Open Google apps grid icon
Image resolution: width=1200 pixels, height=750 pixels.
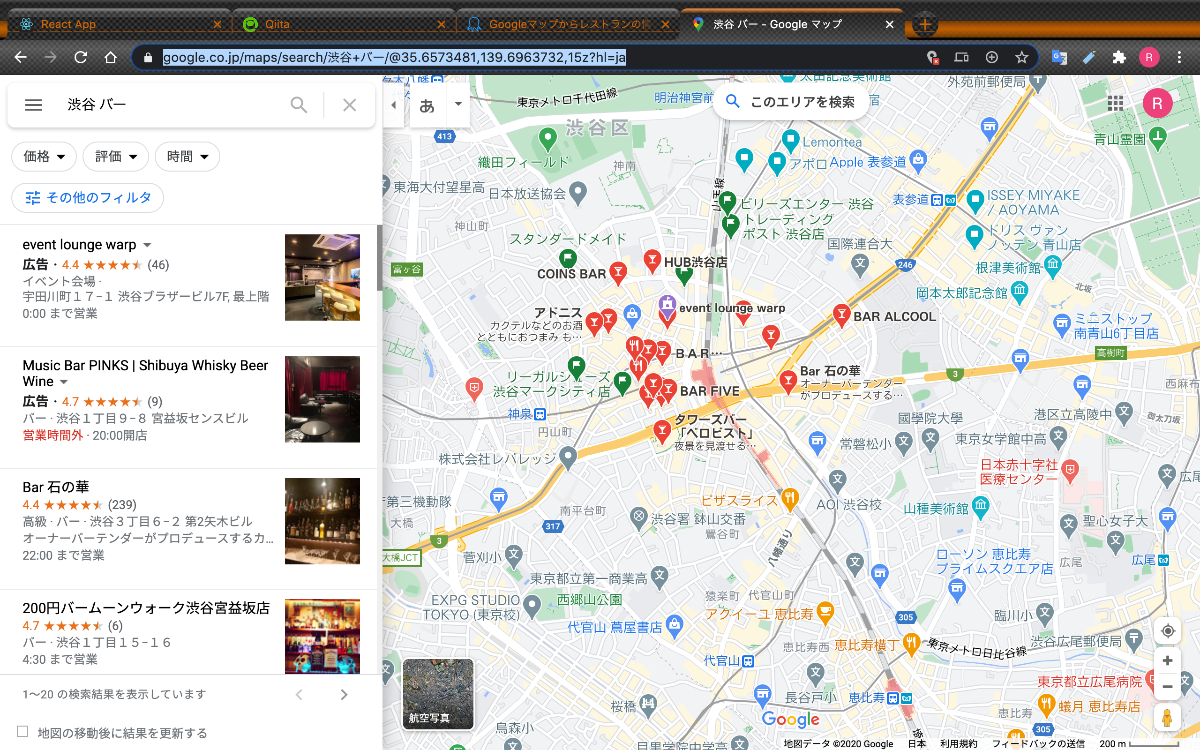tap(1115, 103)
